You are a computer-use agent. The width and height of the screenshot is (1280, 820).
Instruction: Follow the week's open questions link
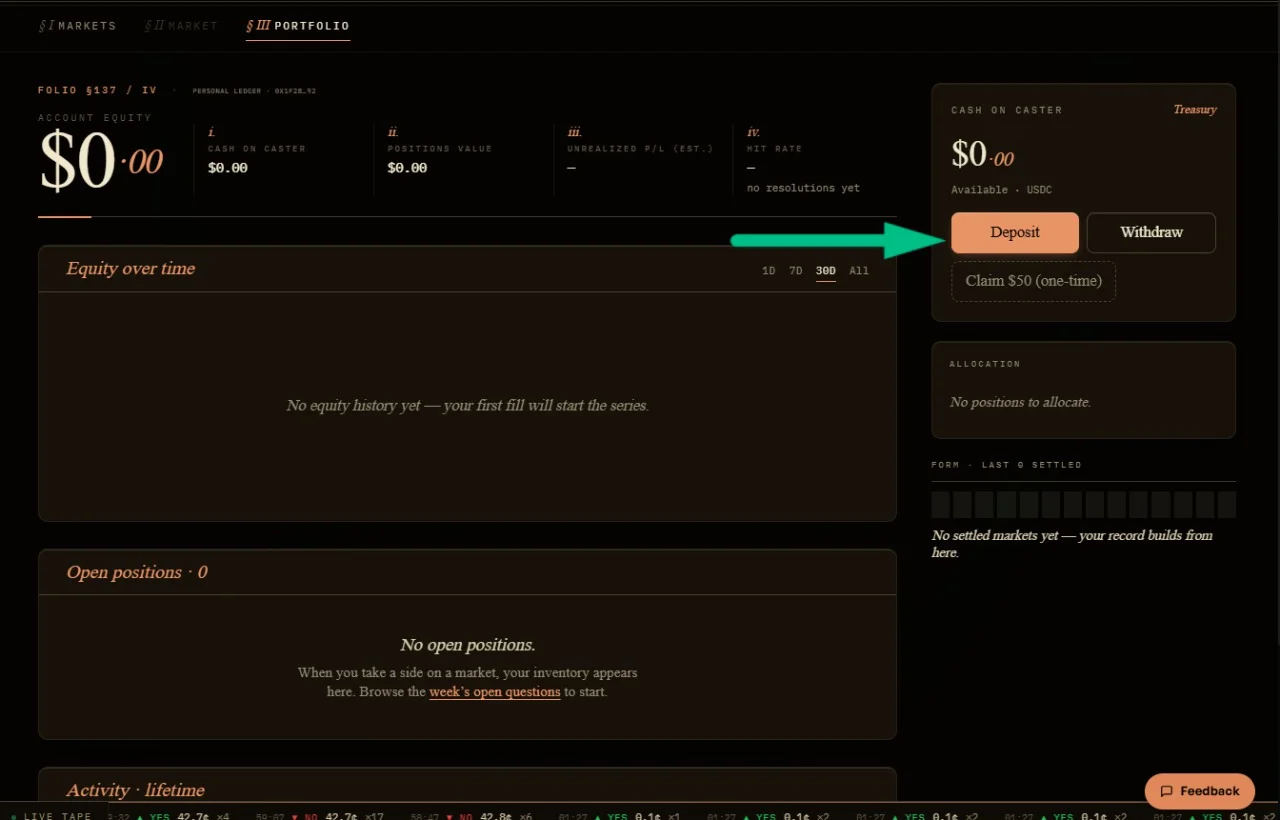tap(495, 692)
